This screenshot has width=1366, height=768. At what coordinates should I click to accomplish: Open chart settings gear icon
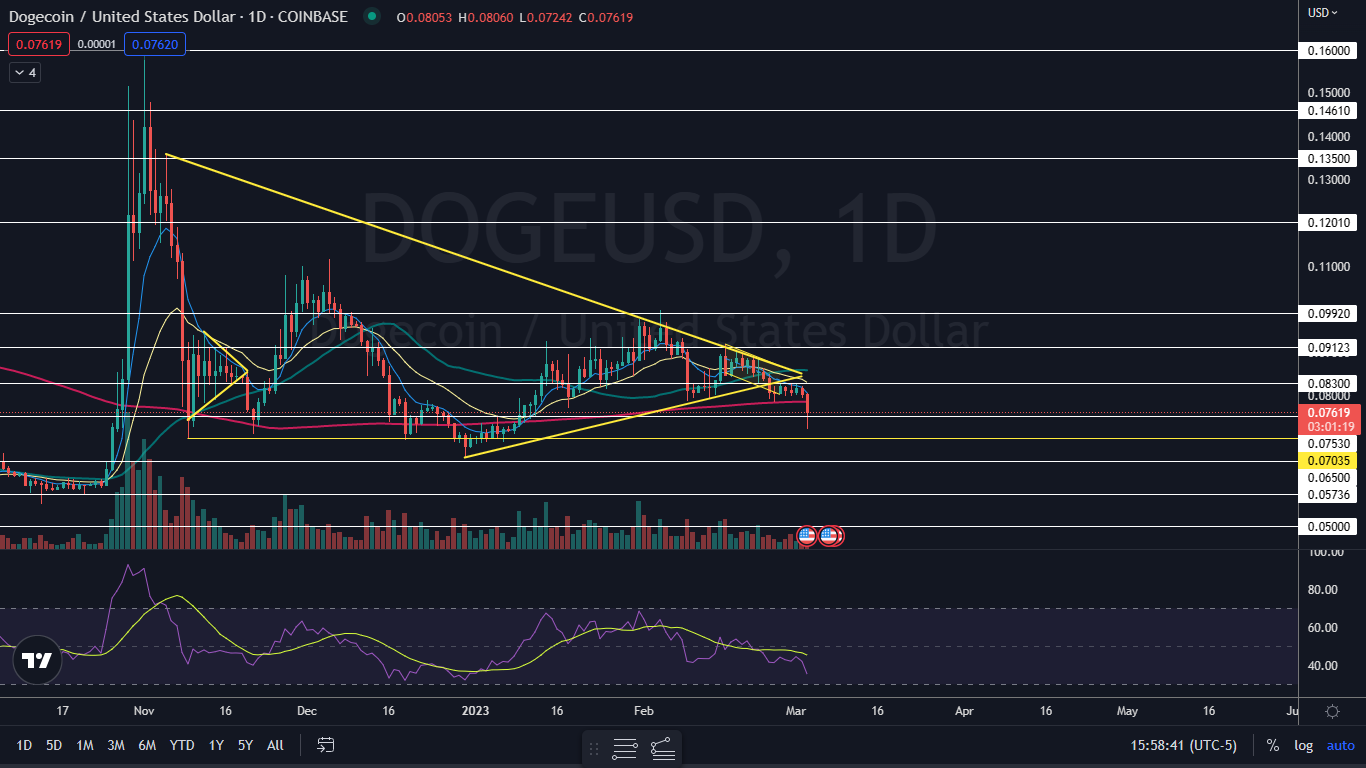pyautogui.click(x=1332, y=711)
